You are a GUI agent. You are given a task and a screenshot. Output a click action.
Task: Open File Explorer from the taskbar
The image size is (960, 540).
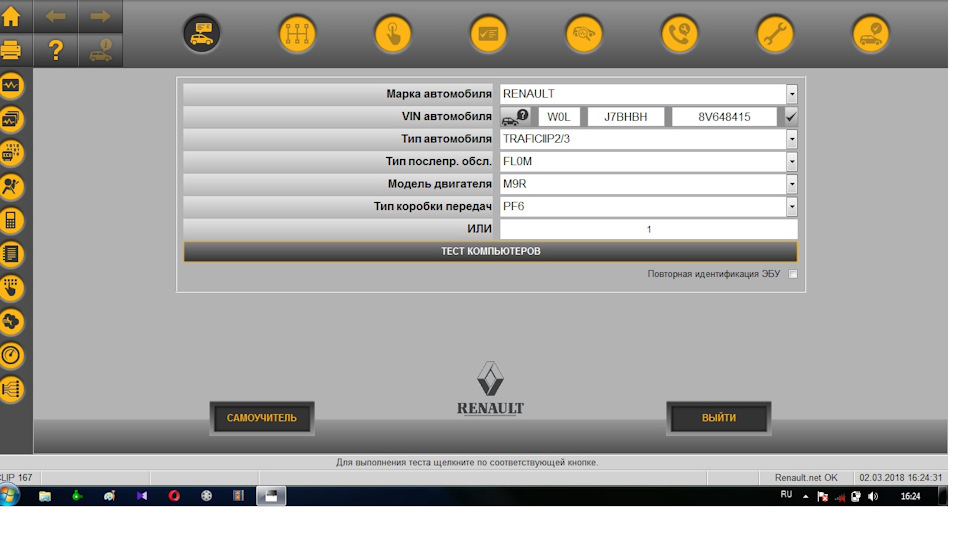coord(45,496)
